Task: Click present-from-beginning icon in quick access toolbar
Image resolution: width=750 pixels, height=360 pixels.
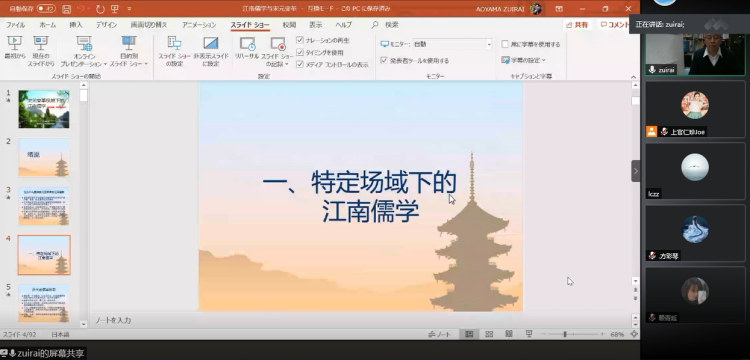Action: 115,9
